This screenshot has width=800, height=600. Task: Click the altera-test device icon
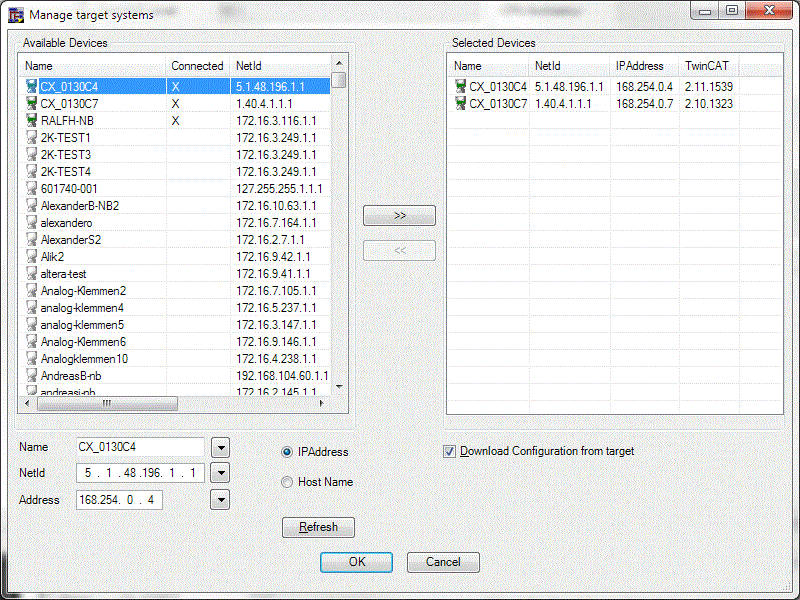(32, 273)
